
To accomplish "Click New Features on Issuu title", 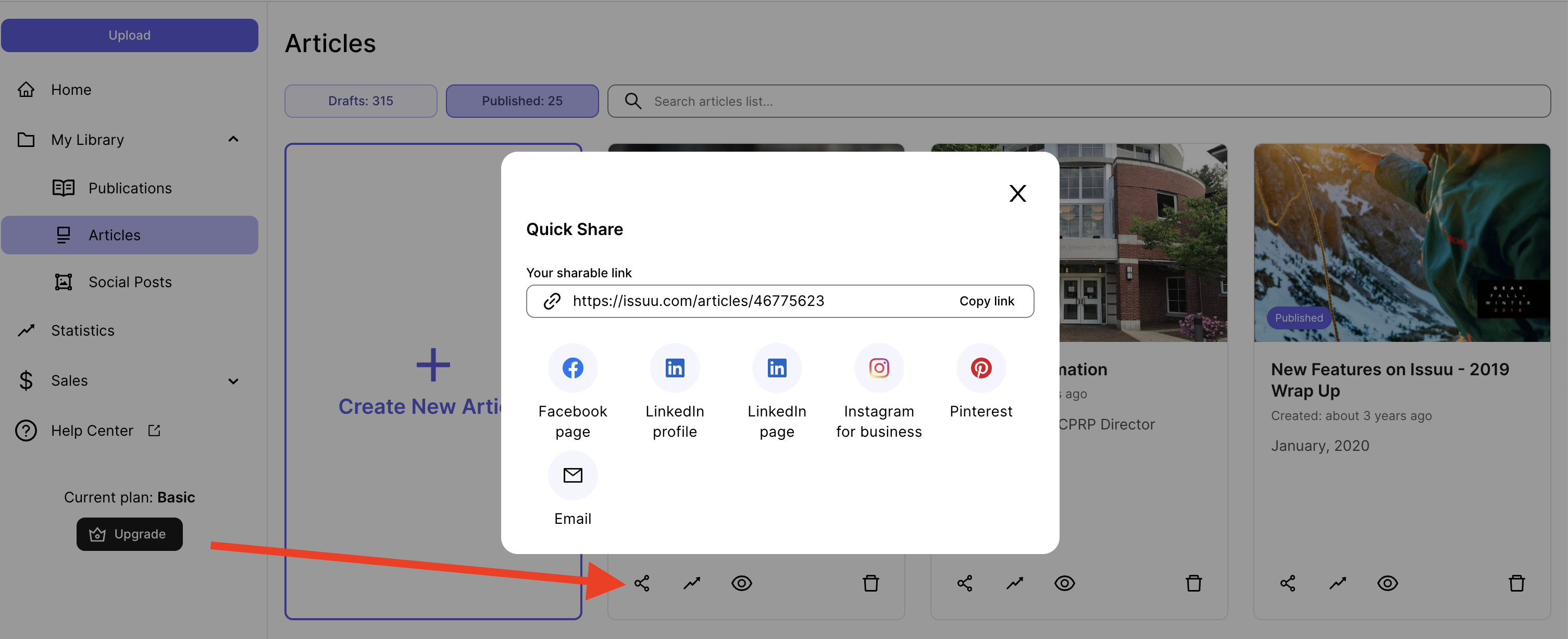I will pyautogui.click(x=1390, y=379).
